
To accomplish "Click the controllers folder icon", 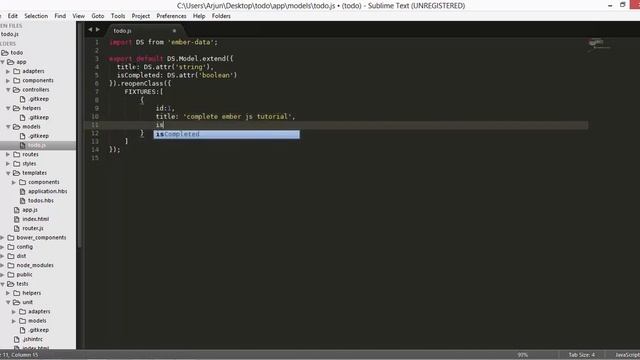I will (16, 89).
